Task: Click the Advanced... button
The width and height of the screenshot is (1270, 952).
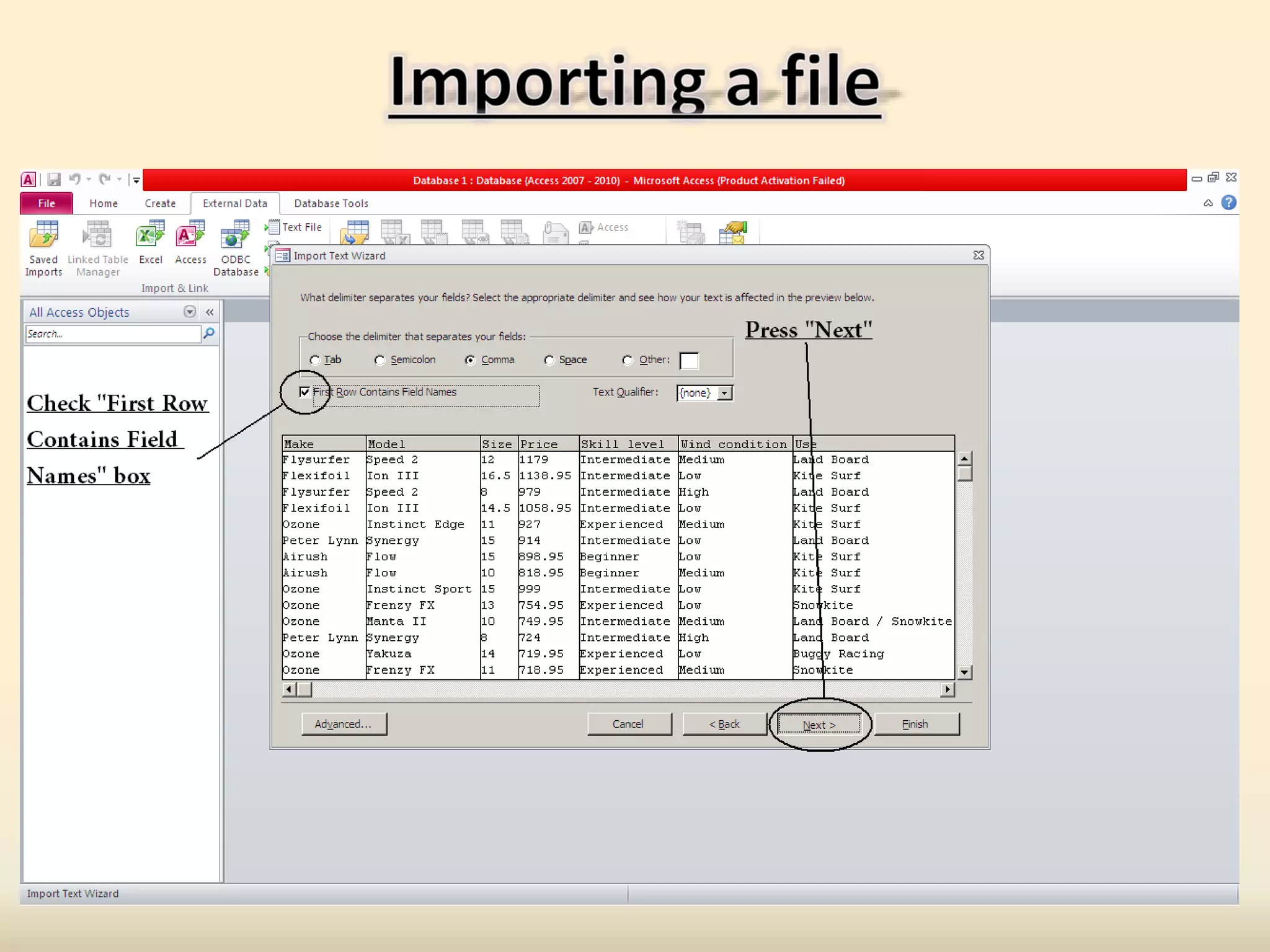Action: (344, 724)
